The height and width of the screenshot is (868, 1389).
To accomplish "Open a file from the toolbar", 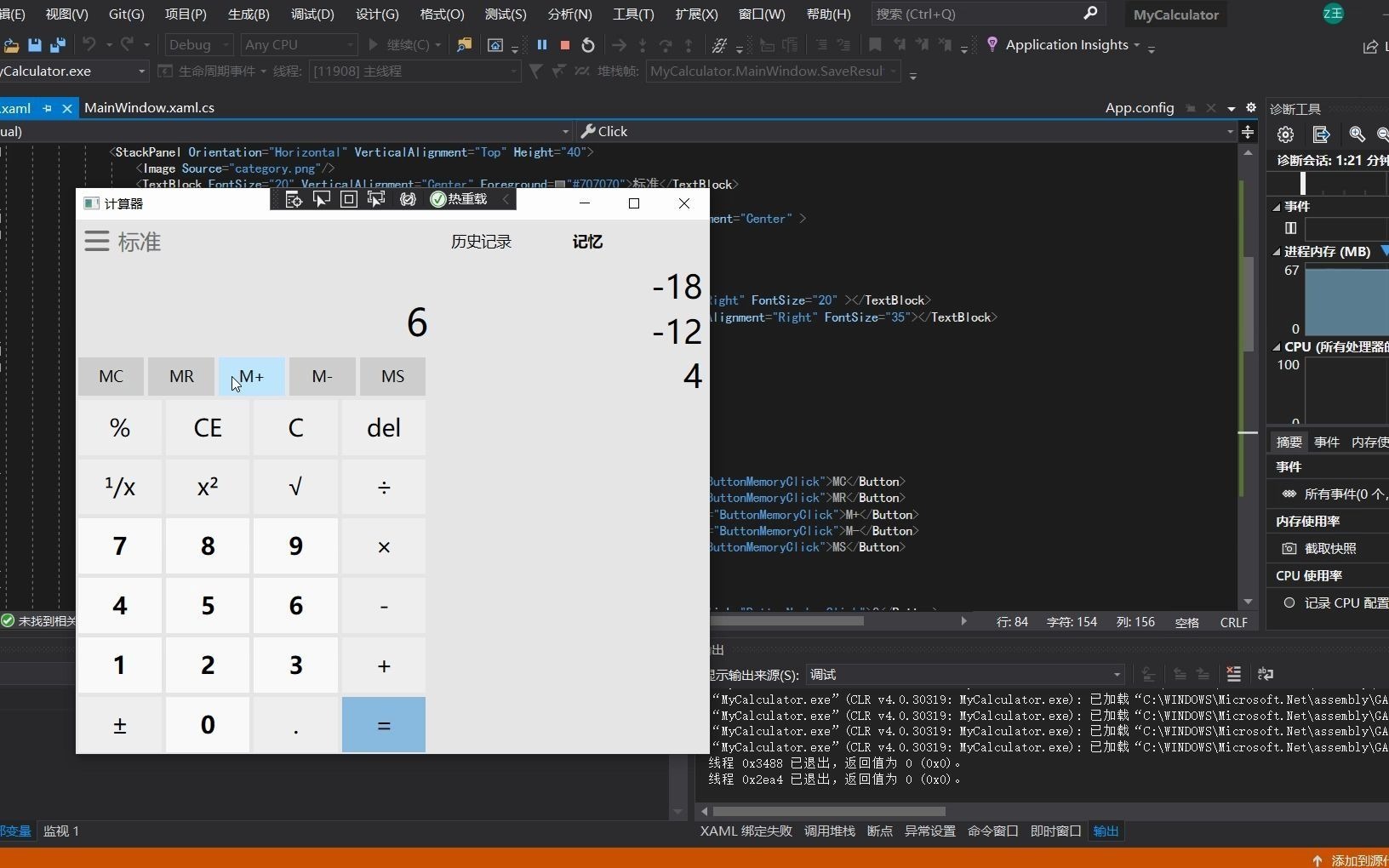I will (x=11, y=45).
